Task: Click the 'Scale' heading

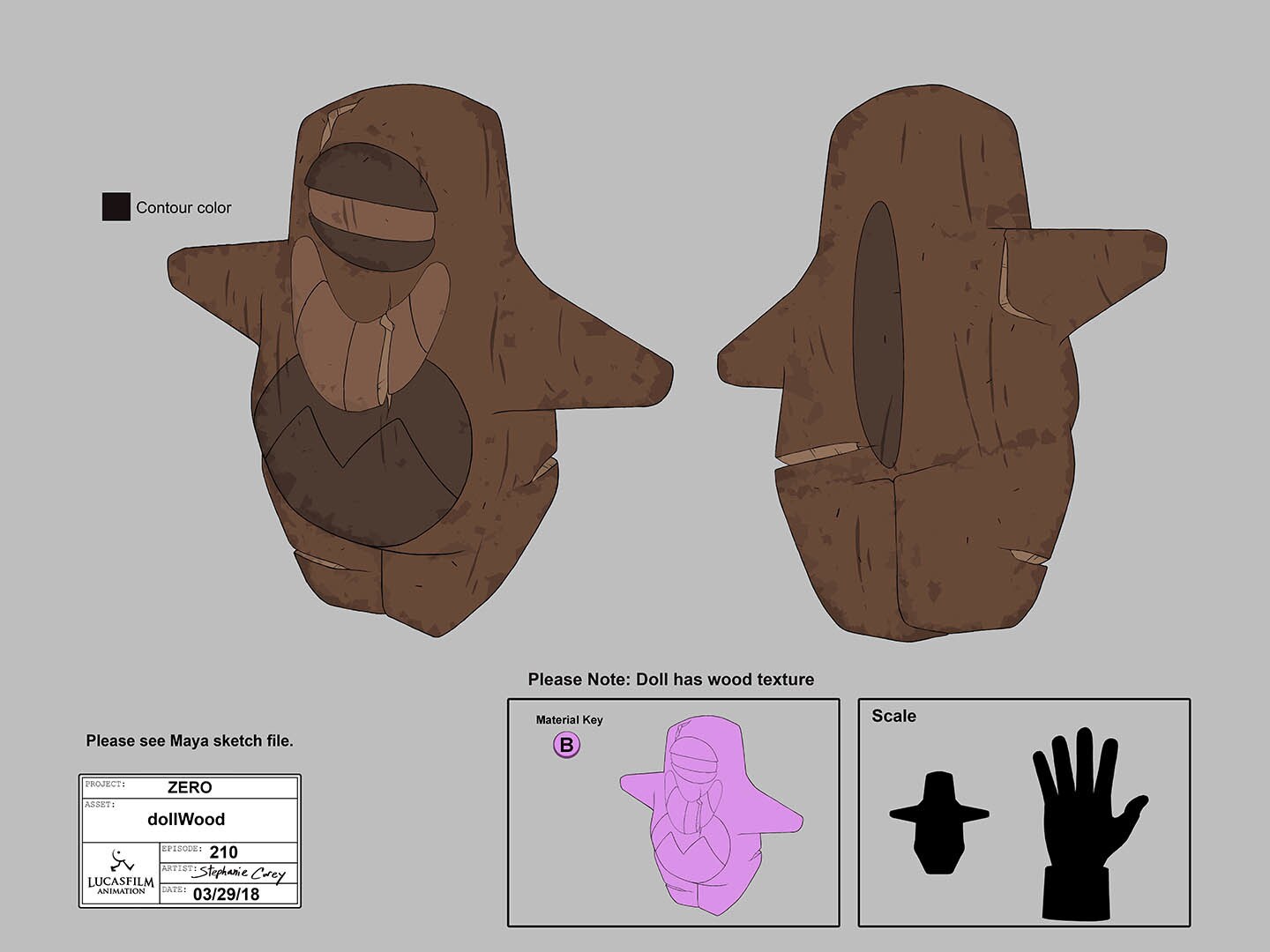Action: click(894, 716)
